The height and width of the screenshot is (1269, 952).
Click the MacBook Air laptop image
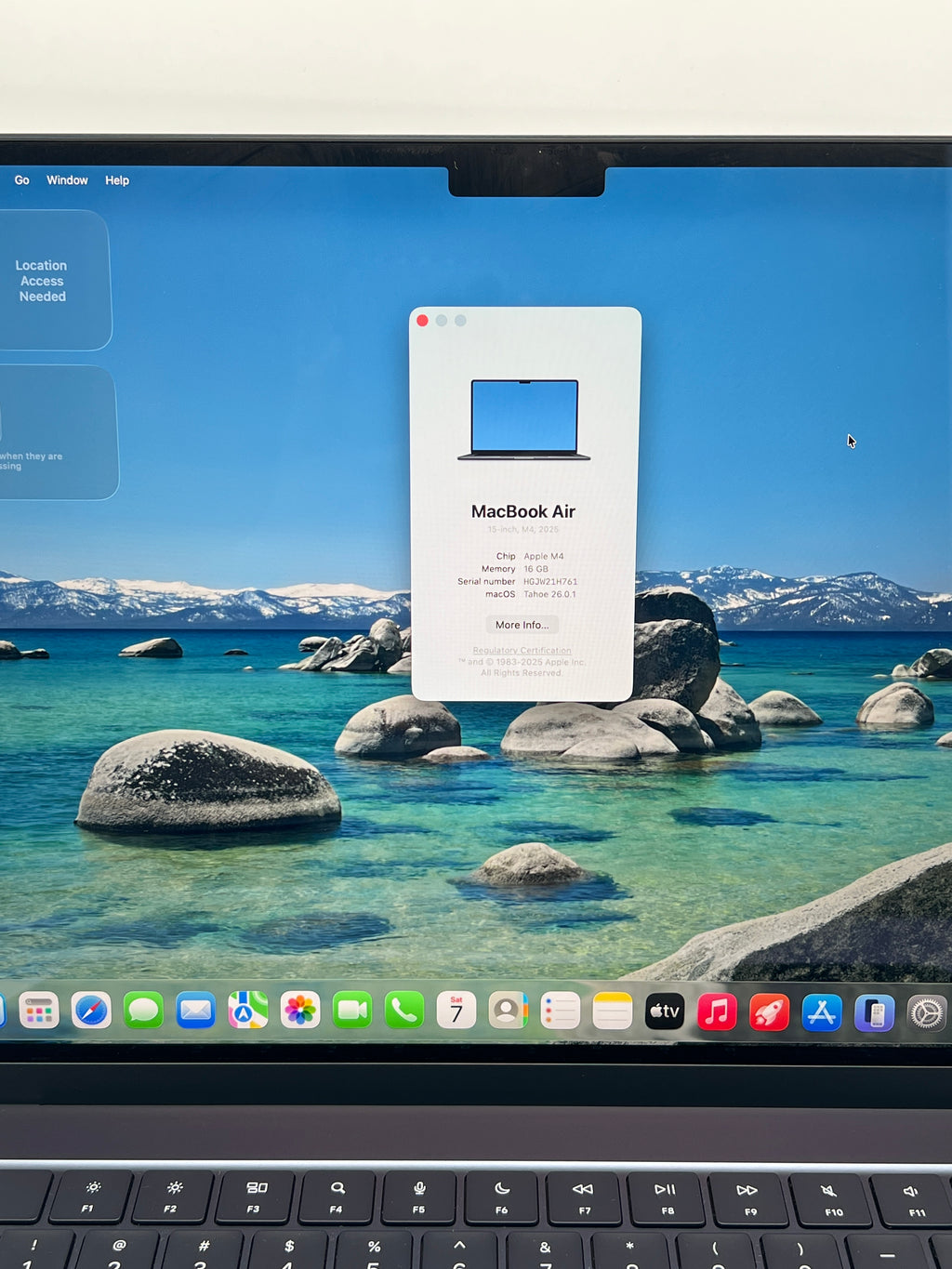click(x=524, y=419)
